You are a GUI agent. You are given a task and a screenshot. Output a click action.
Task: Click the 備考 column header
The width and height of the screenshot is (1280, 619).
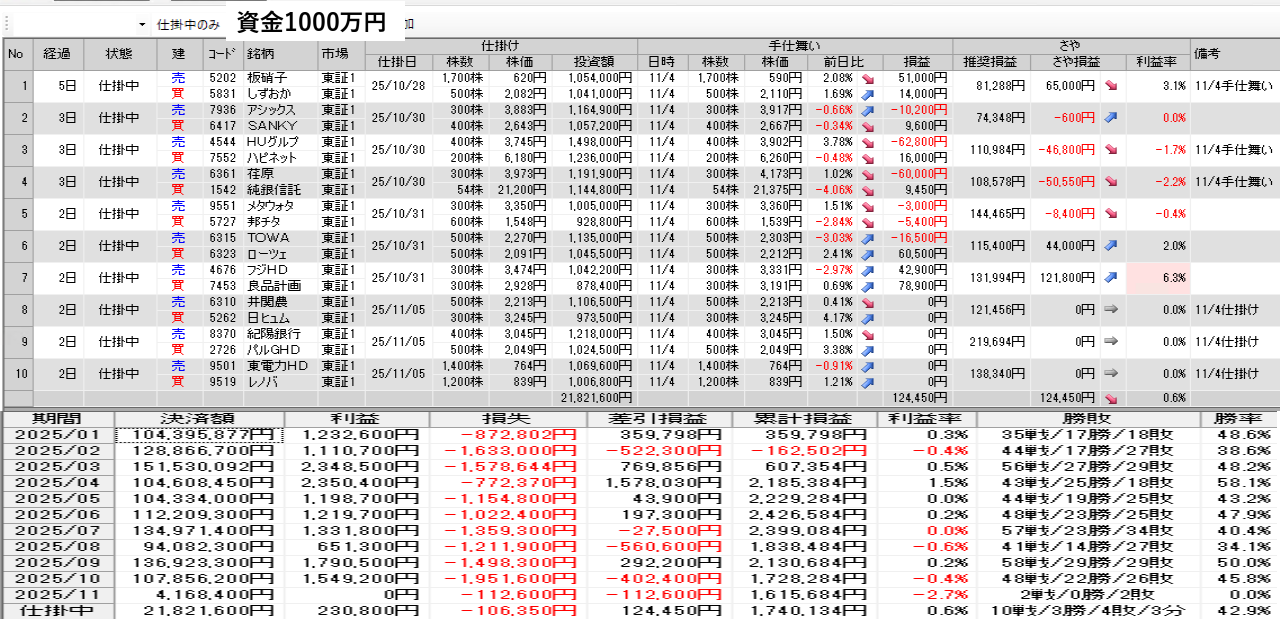pyautogui.click(x=1234, y=53)
